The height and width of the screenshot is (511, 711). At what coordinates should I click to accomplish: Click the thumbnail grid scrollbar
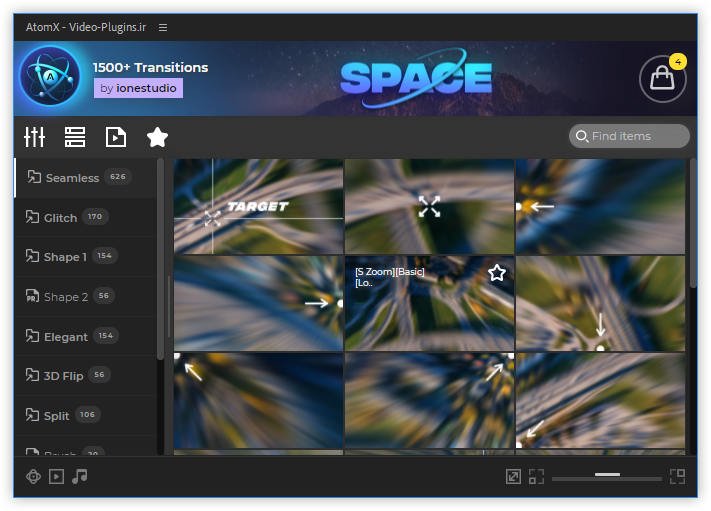pyautogui.click(x=693, y=223)
